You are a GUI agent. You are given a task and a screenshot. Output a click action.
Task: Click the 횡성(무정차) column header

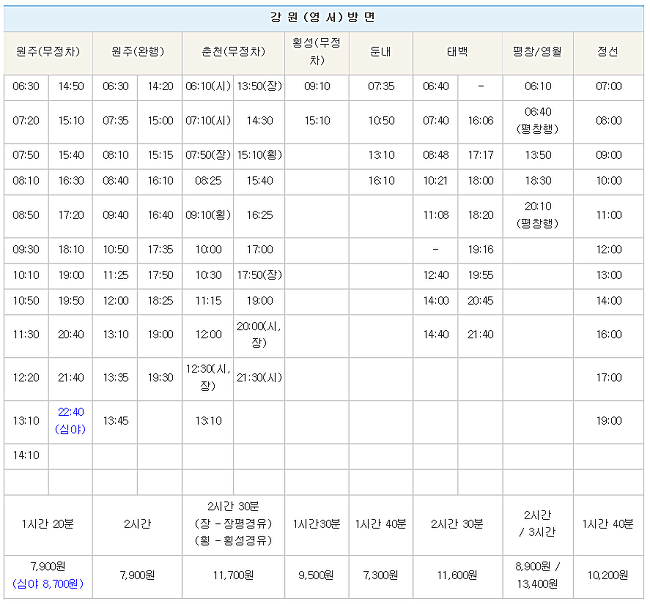pos(317,52)
